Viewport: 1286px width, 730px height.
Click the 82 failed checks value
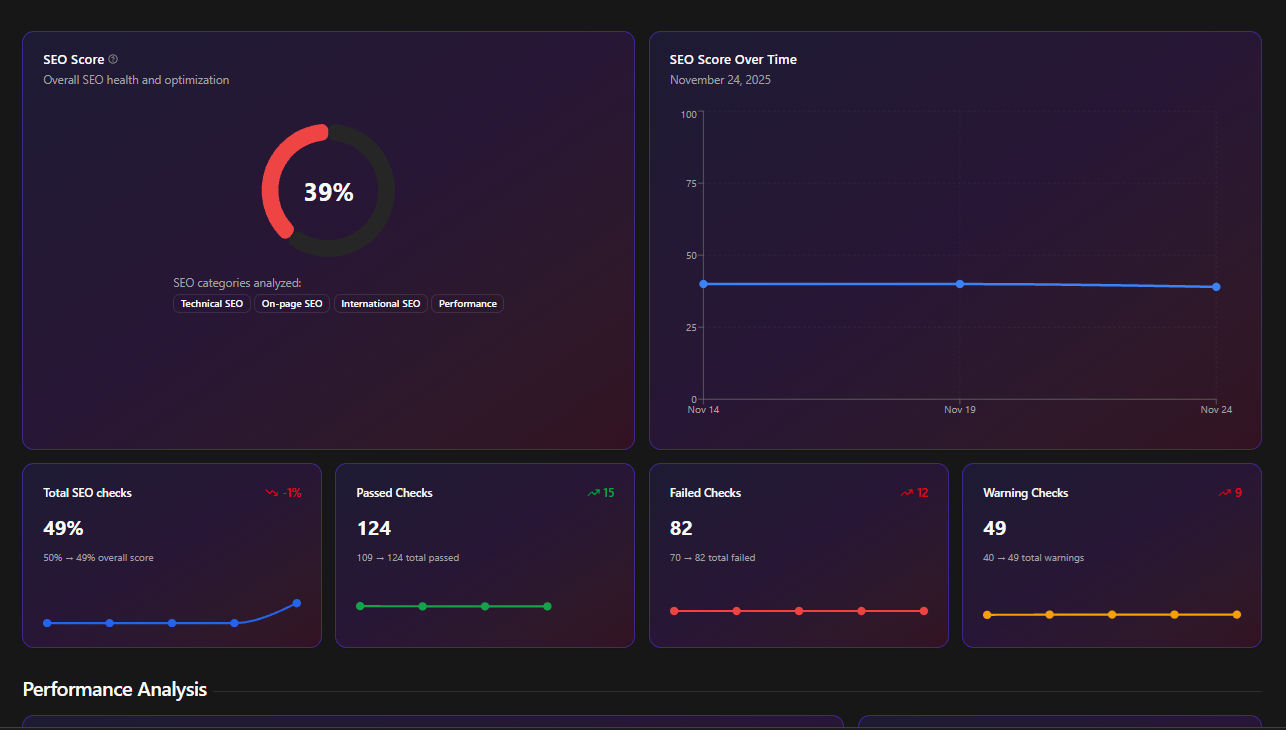coord(681,528)
